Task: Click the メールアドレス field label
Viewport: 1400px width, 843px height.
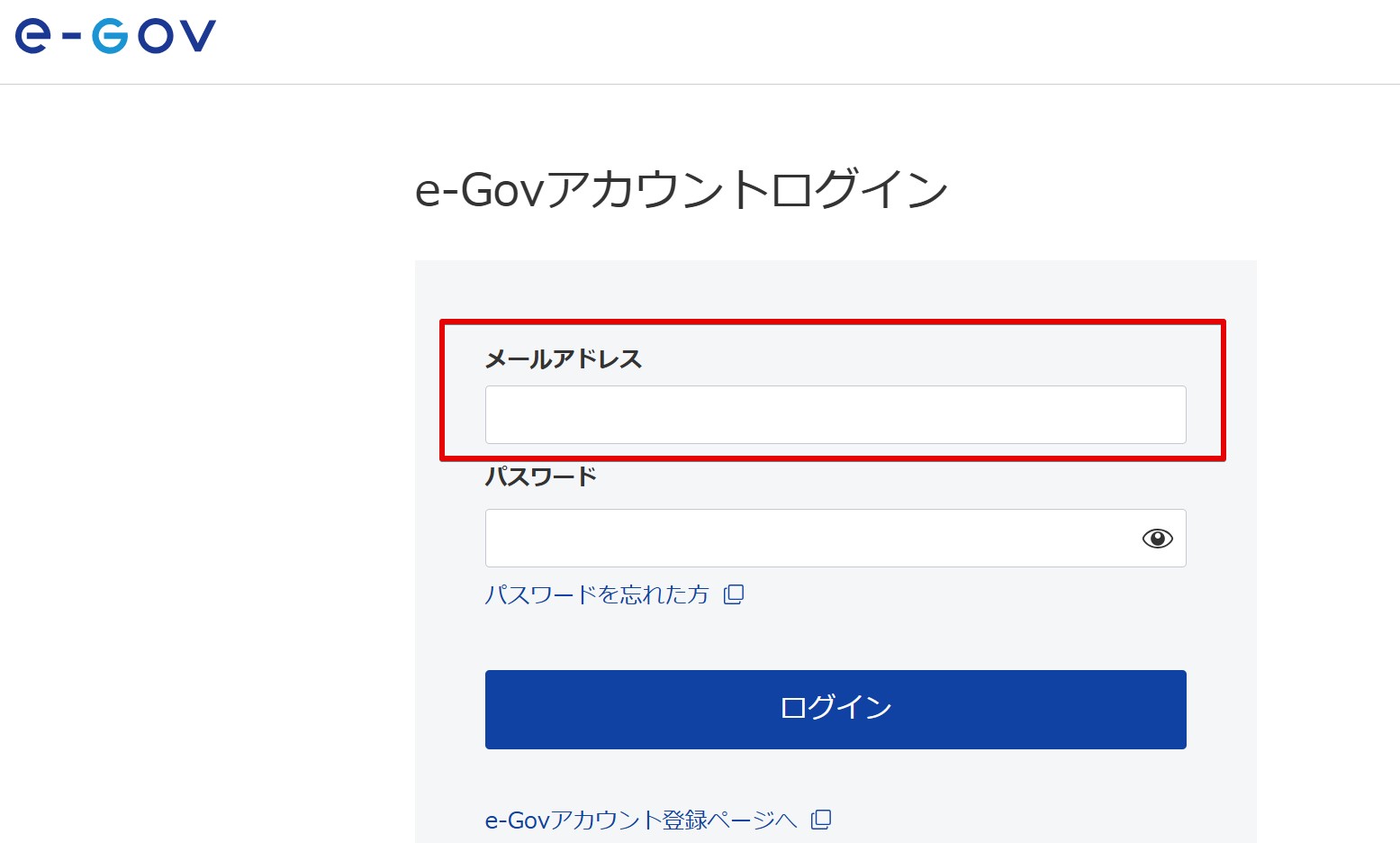Action: coord(564,358)
